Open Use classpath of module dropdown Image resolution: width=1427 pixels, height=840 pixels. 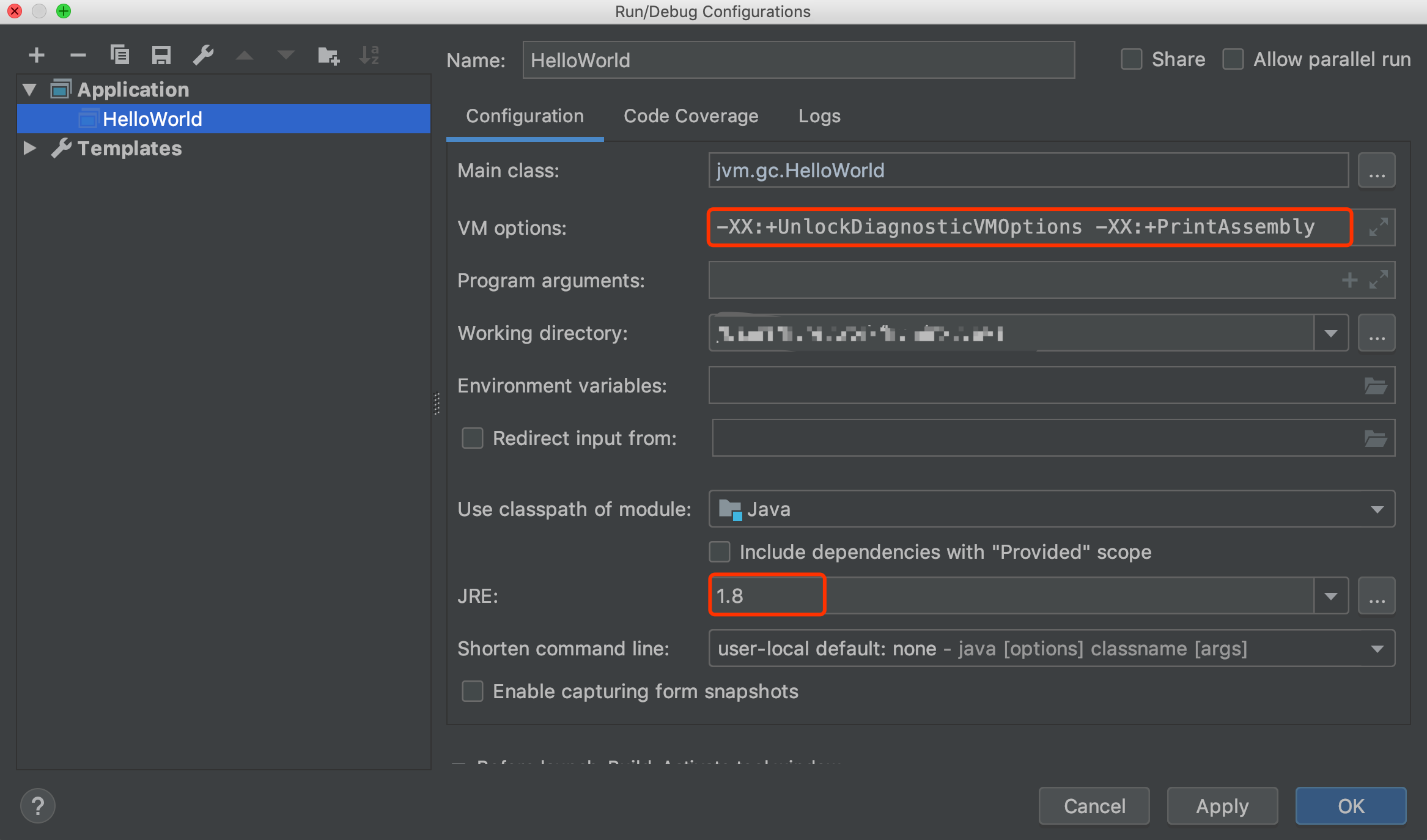[x=1376, y=509]
